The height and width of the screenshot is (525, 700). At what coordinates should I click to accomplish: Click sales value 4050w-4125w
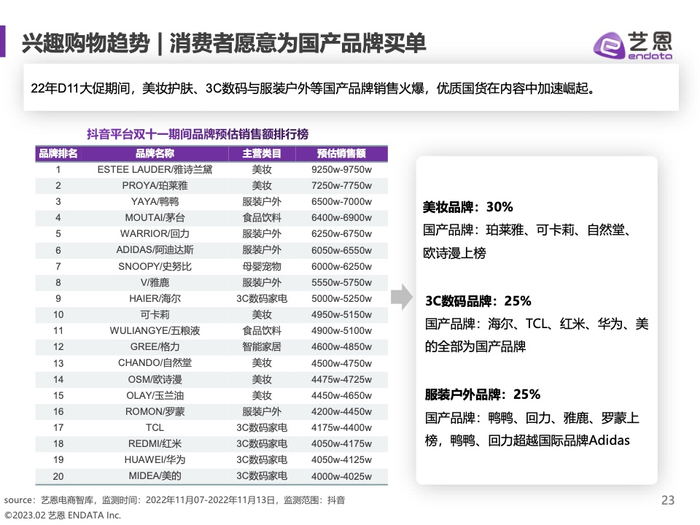[342, 460]
